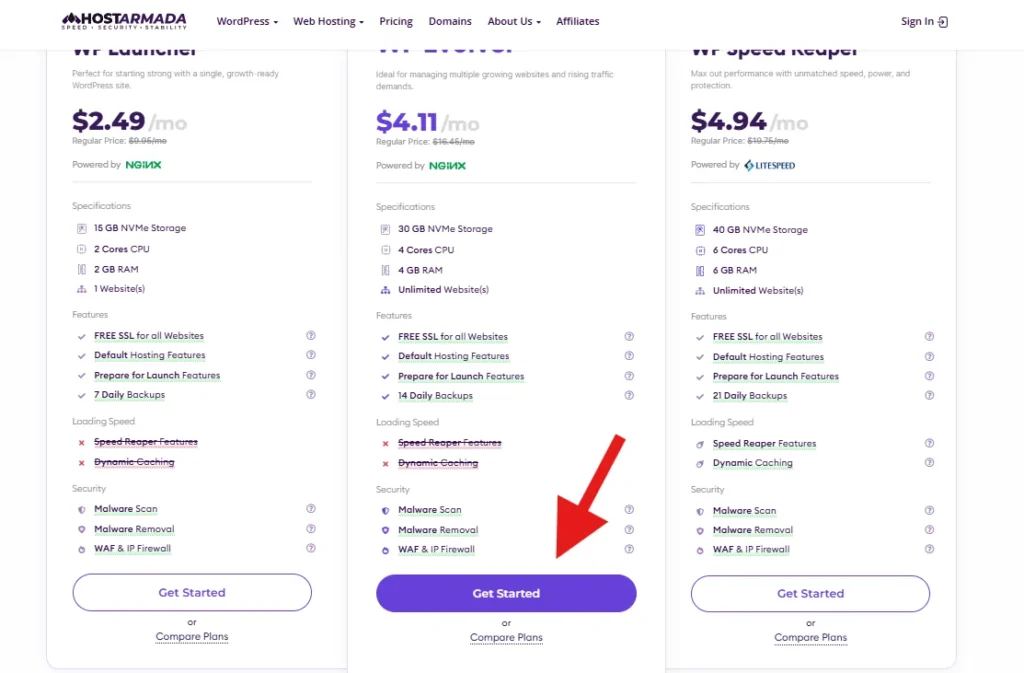Expand the About Us dropdown menu
The image size is (1024, 673).
pyautogui.click(x=514, y=21)
